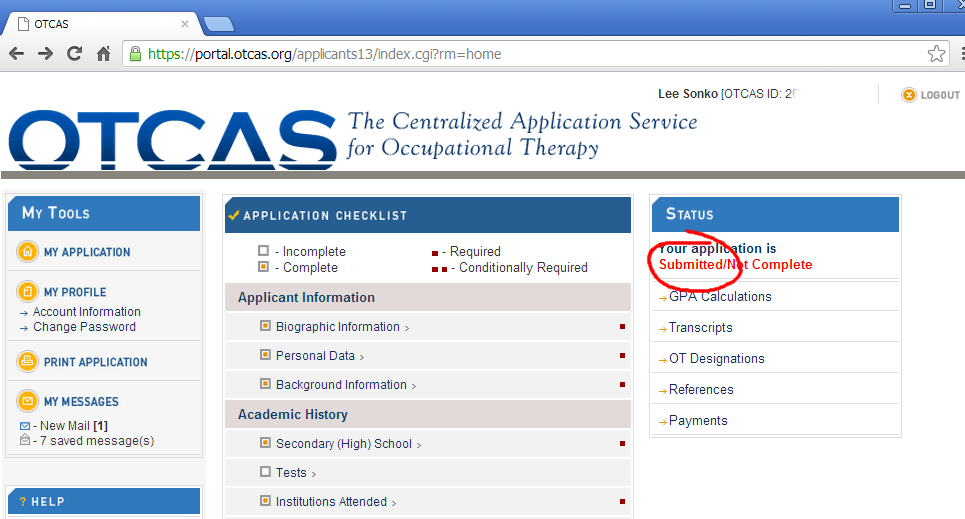Click the Background Information complete checkbox

point(265,384)
